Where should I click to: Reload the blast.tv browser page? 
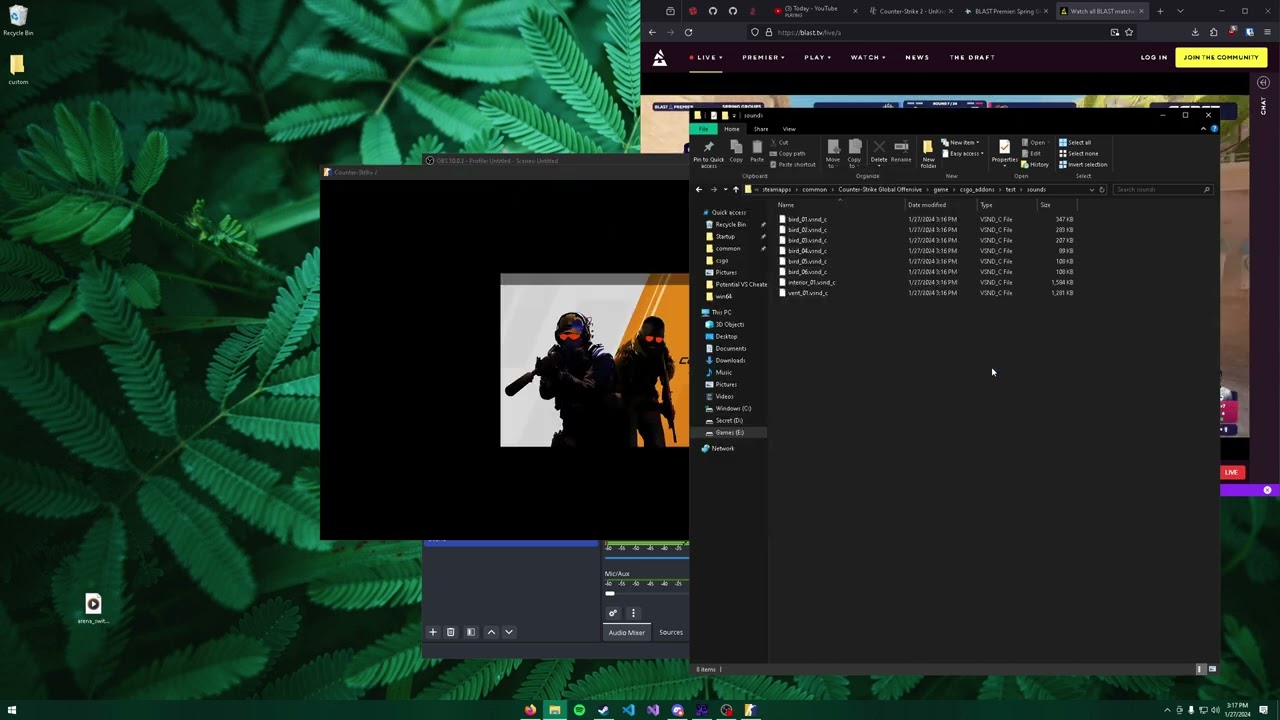pyautogui.click(x=688, y=32)
